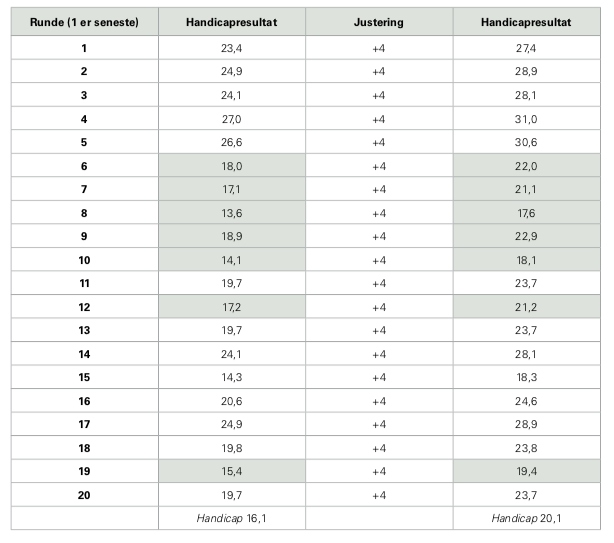Select the "Justering" column header
The height and width of the screenshot is (543, 614).
[x=378, y=22]
